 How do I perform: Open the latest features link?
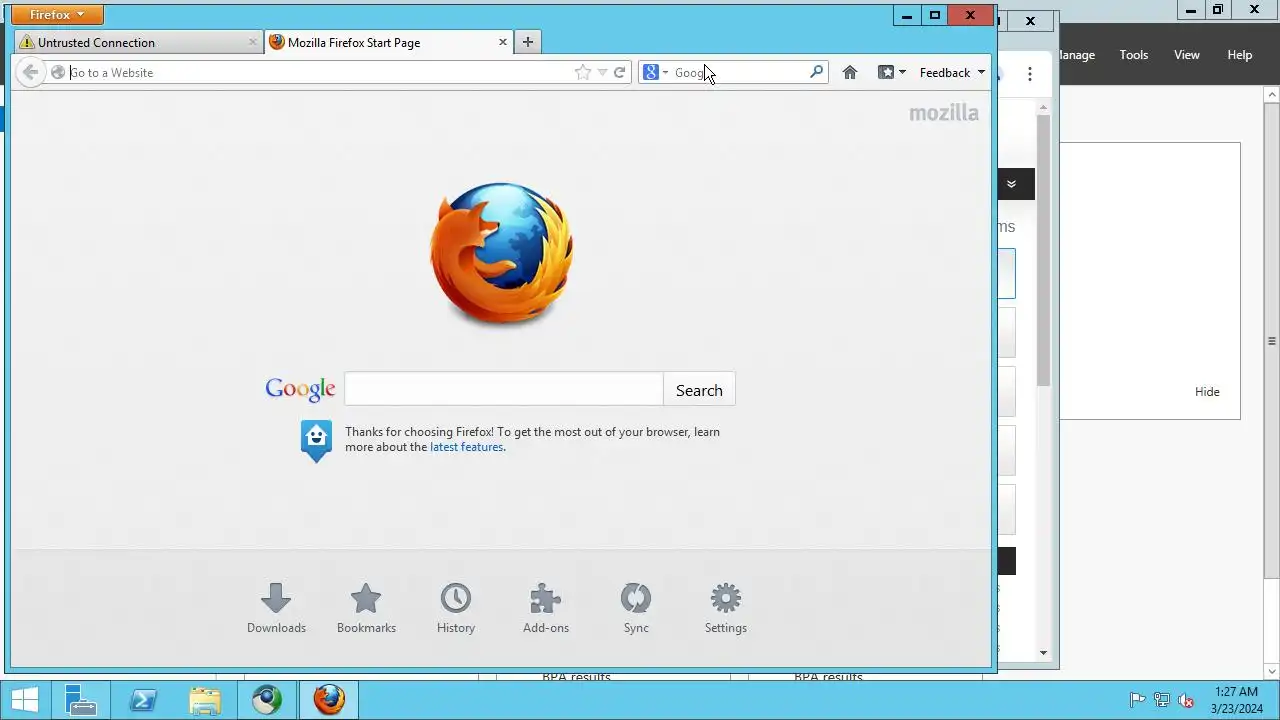click(x=467, y=447)
